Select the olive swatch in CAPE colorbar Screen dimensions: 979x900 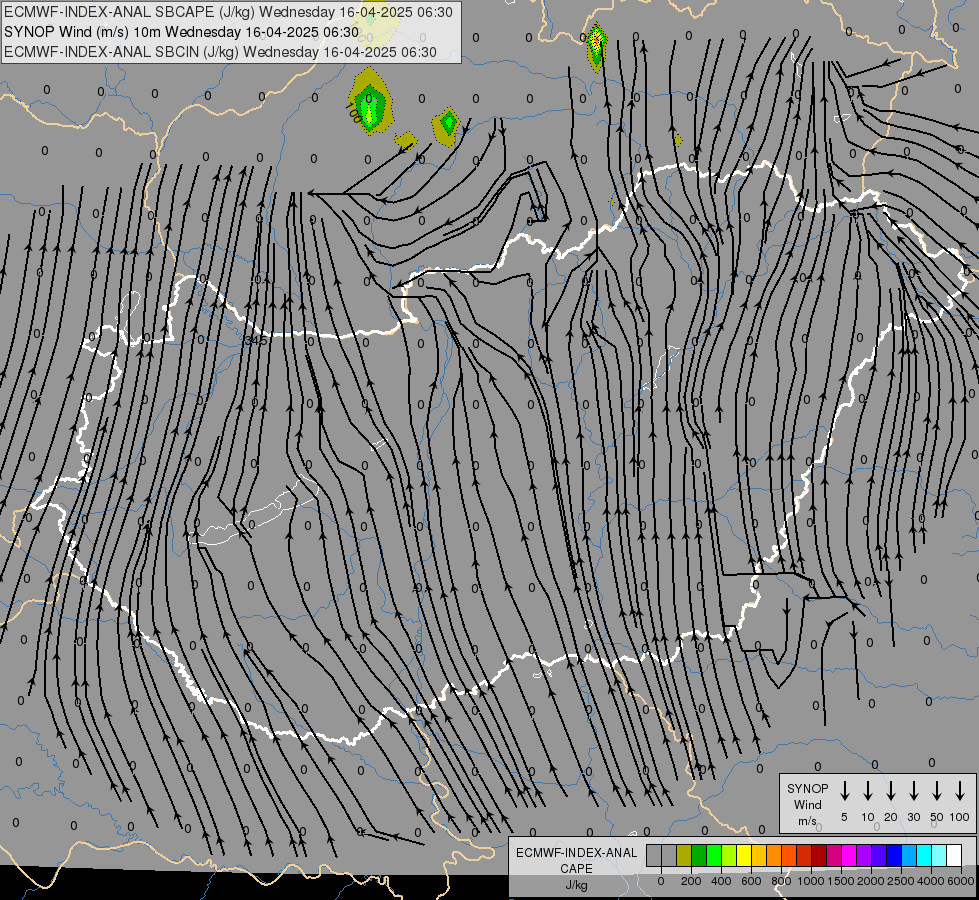coord(684,856)
